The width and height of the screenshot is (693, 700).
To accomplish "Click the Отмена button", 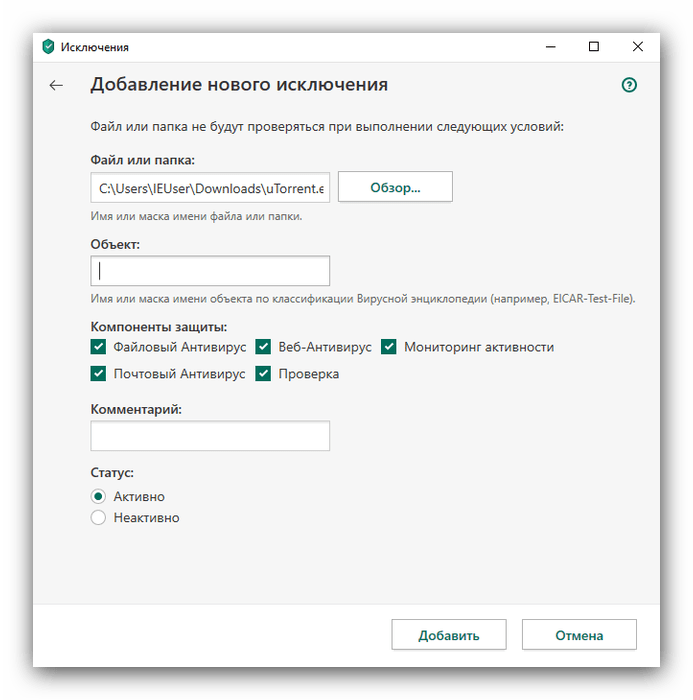I will click(579, 635).
